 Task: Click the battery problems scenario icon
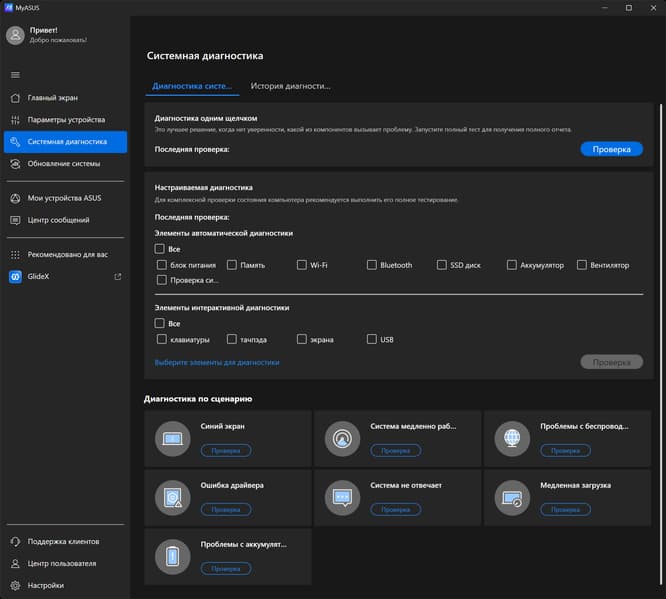173,556
